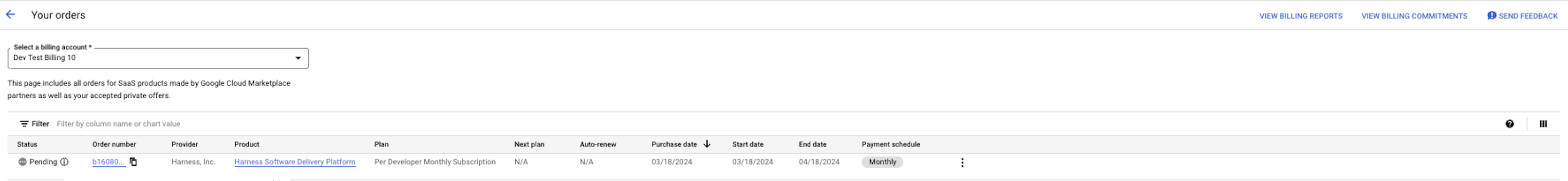
Task: Open the Harness Software Delivery Platform link
Action: tap(295, 162)
